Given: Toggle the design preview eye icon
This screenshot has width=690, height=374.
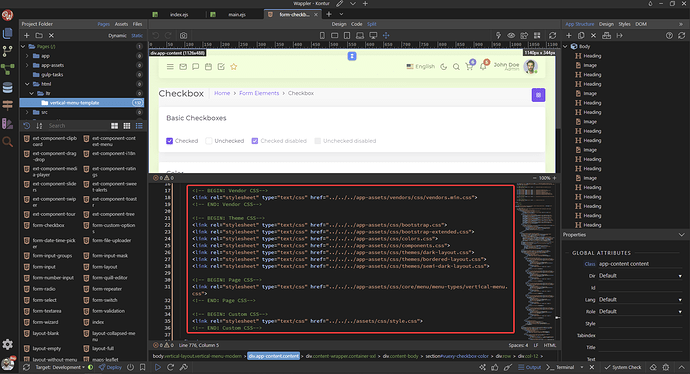Looking at the screenshot, I should click(511, 35).
